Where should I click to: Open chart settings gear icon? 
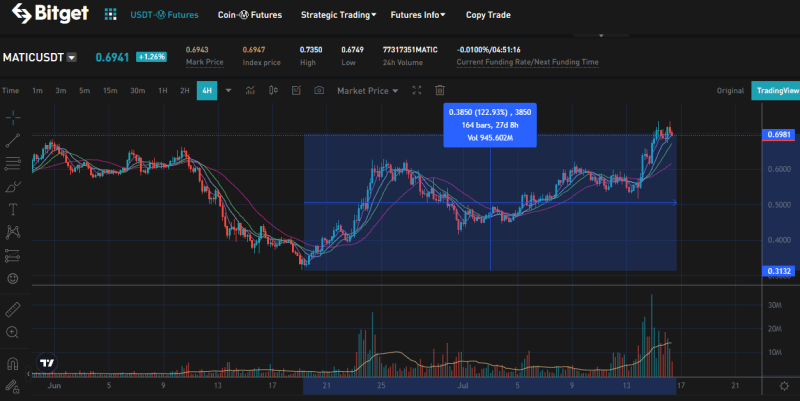pyautogui.click(x=784, y=386)
